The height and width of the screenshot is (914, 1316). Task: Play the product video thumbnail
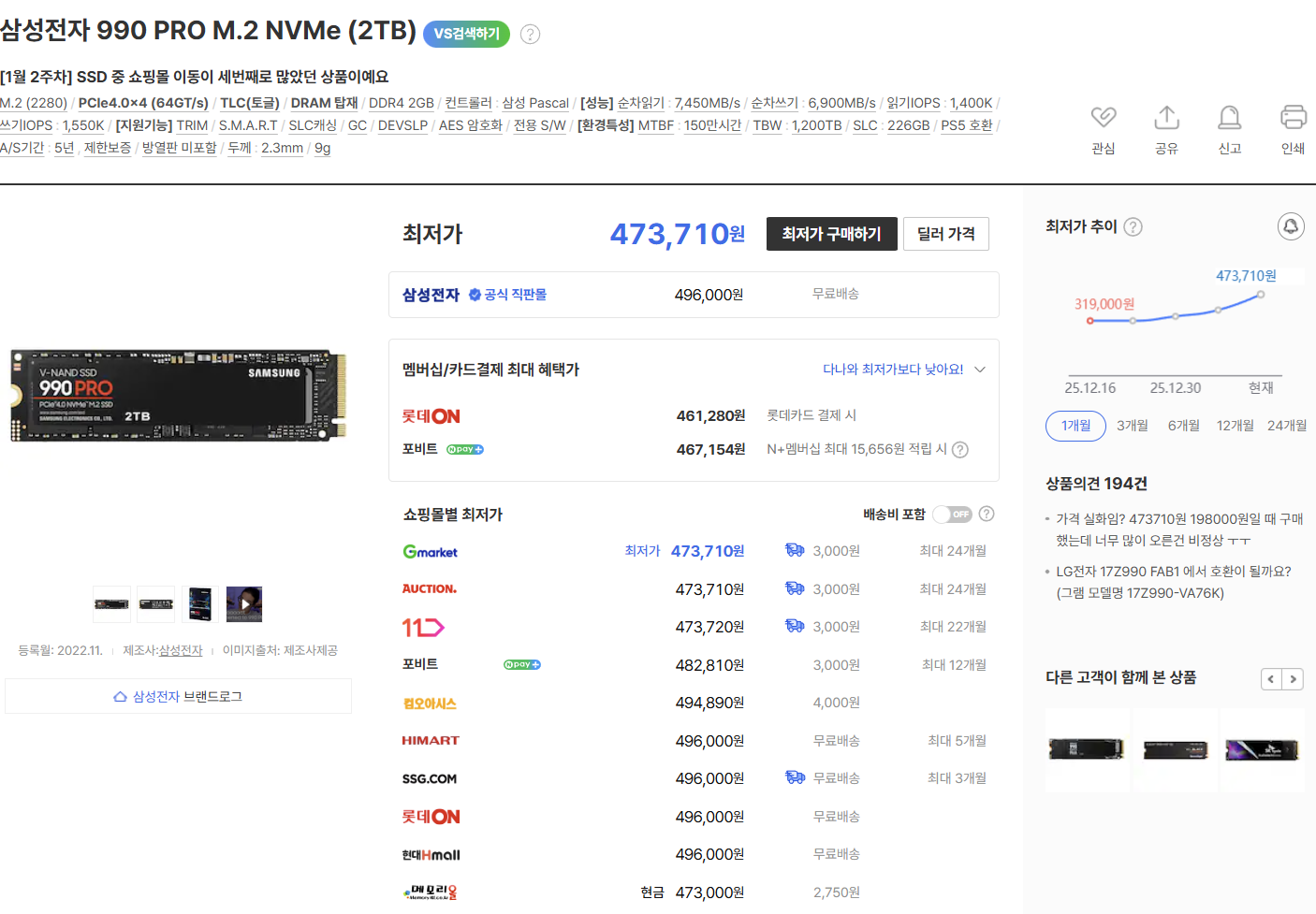point(243,603)
